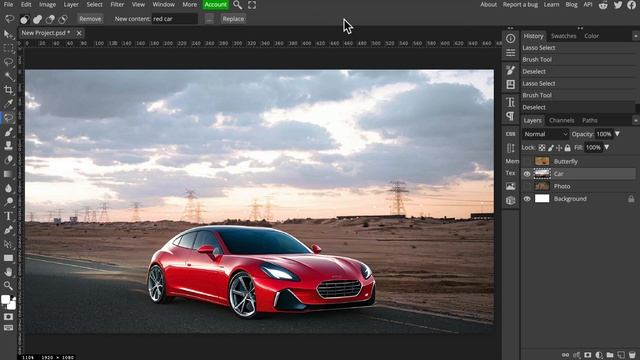Add a layer mask from bottom bar

click(x=587, y=355)
